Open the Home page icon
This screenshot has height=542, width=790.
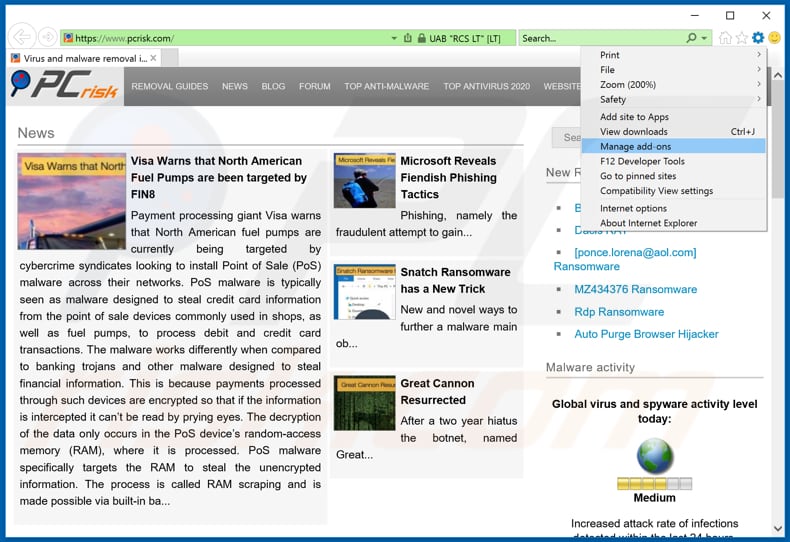coord(725,38)
